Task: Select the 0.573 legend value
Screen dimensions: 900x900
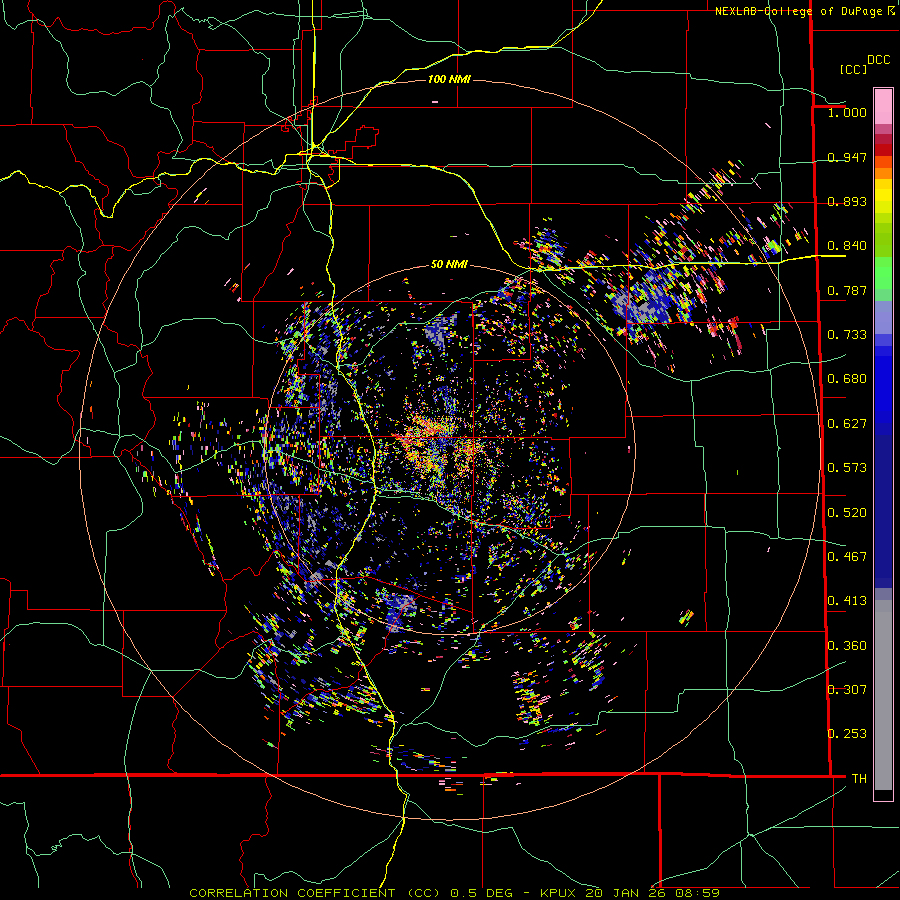Action: pyautogui.click(x=847, y=468)
